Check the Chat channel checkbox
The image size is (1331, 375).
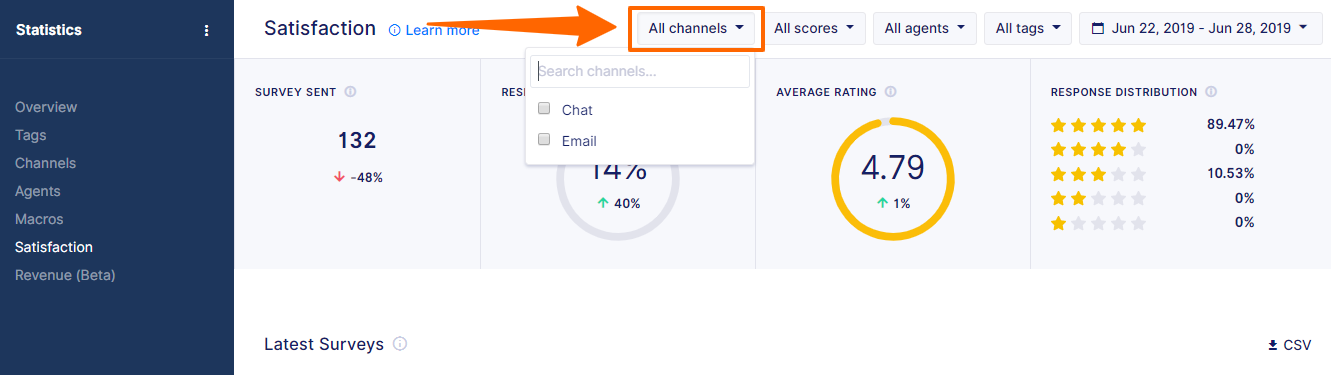point(544,109)
